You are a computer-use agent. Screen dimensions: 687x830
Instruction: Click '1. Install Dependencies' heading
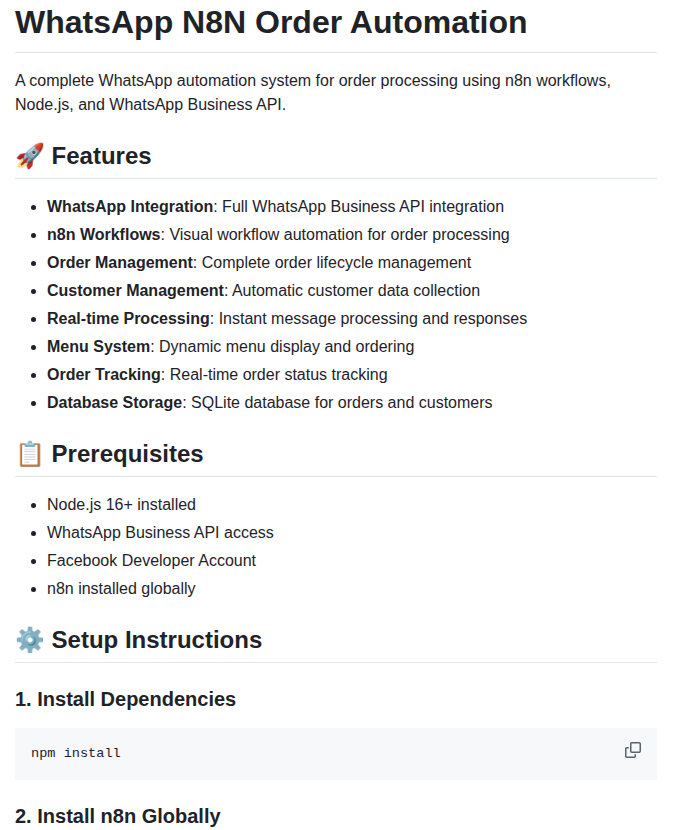click(125, 699)
